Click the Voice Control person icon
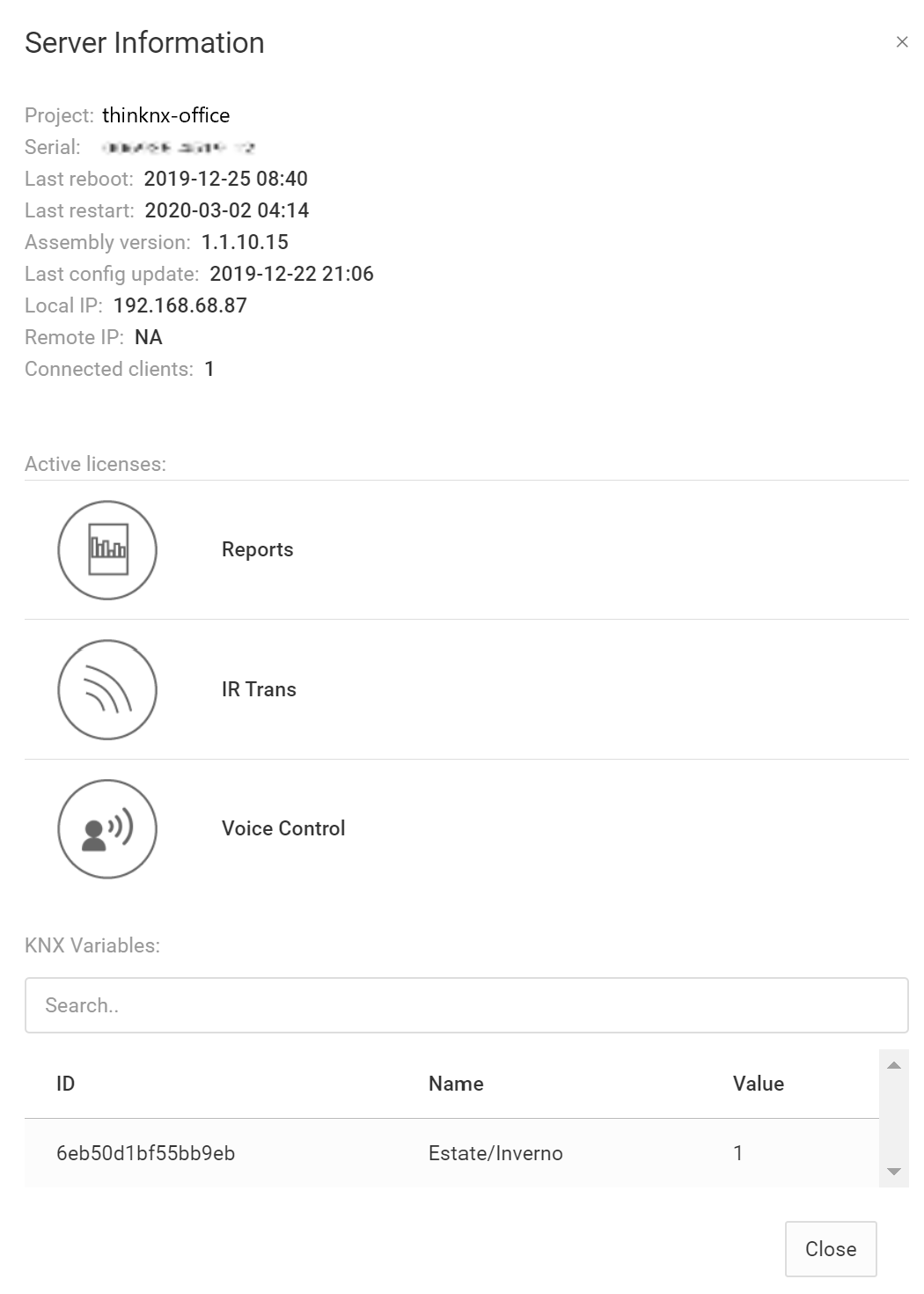Image resolution: width=924 pixels, height=1294 pixels. pos(107,829)
